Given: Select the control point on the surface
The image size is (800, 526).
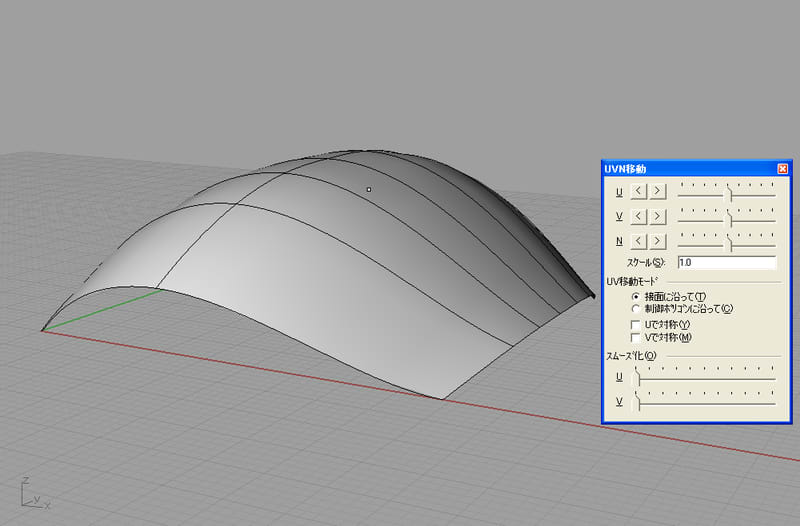Looking at the screenshot, I should [369, 189].
